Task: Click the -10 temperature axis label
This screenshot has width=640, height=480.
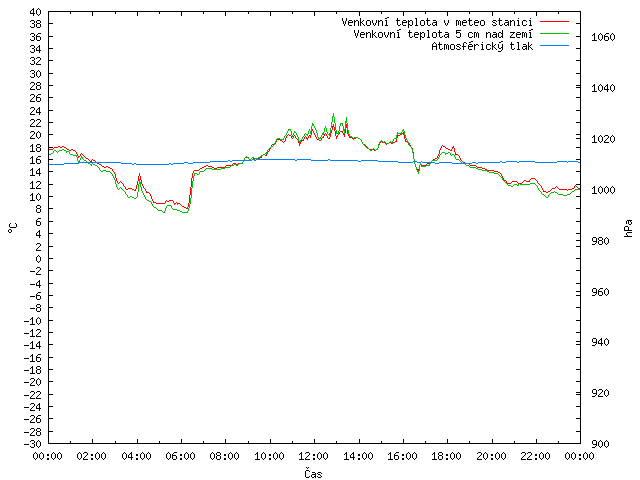Action: [33, 320]
